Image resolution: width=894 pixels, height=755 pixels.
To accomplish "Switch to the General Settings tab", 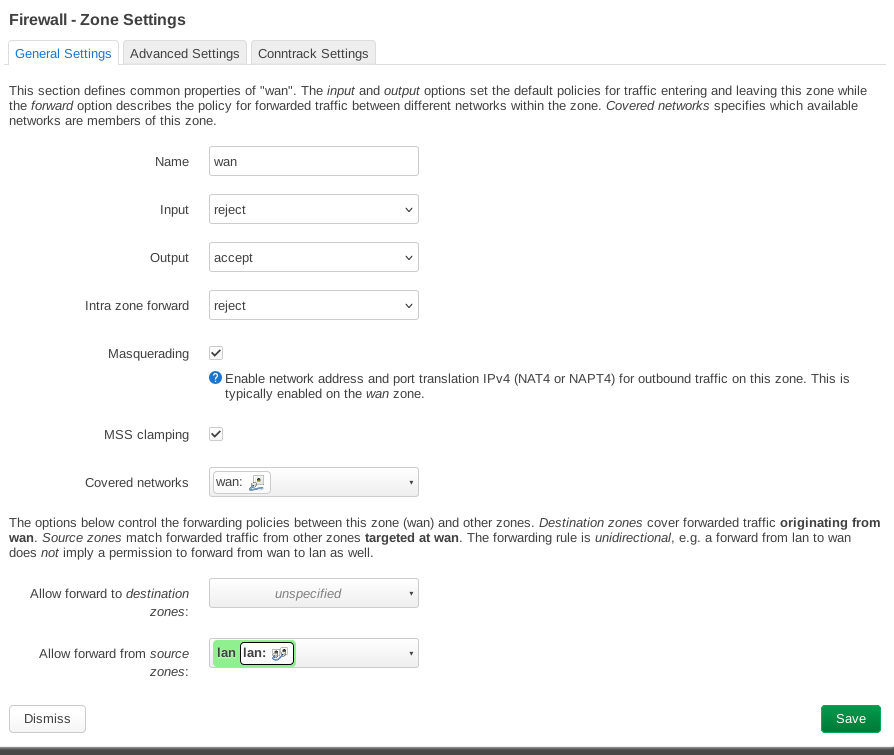I will [x=63, y=53].
